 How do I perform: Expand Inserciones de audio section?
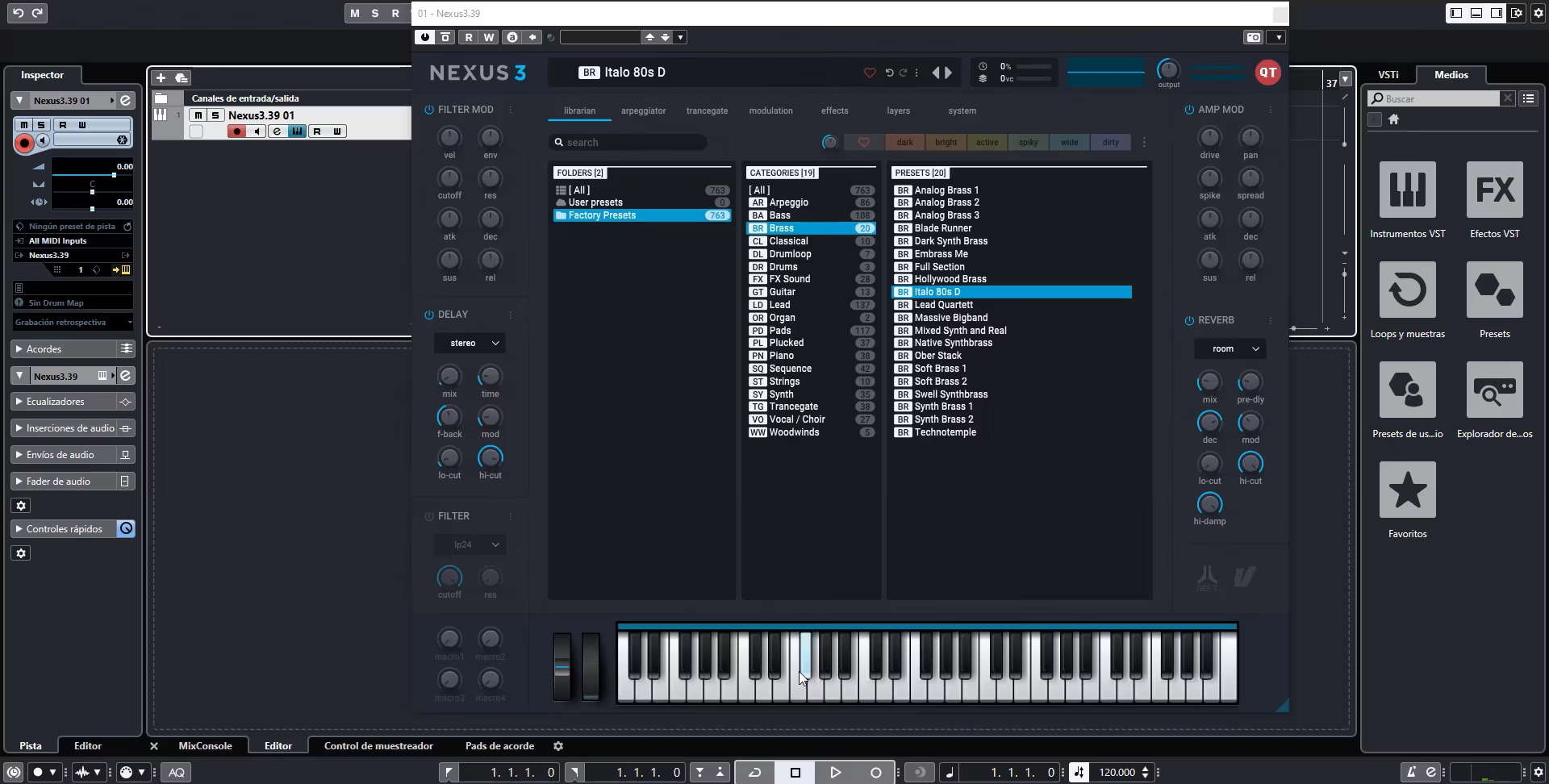(x=63, y=427)
